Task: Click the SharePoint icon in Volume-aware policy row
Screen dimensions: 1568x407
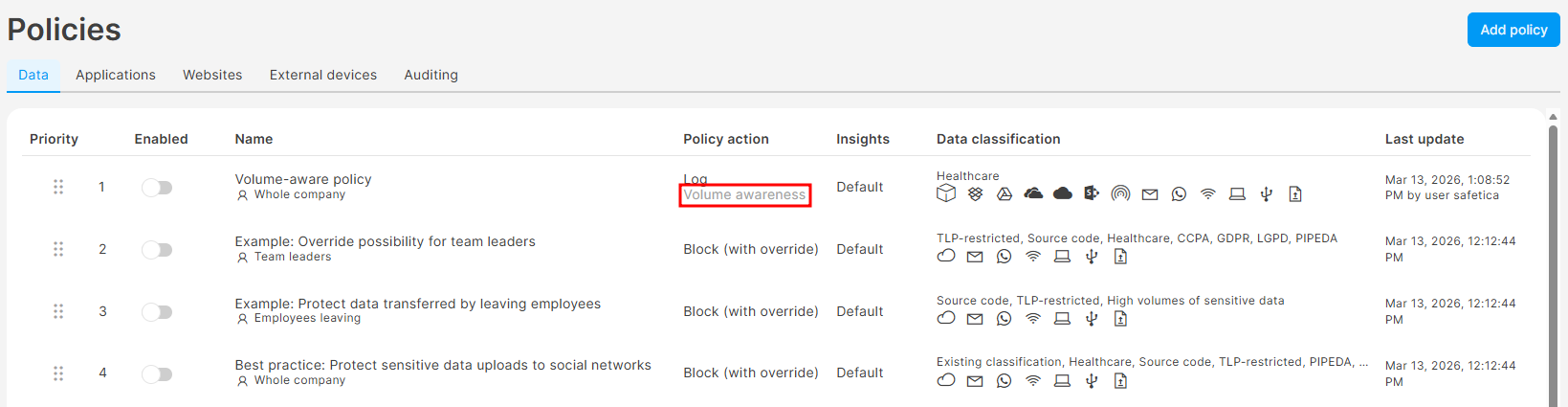Action: pos(1092,193)
